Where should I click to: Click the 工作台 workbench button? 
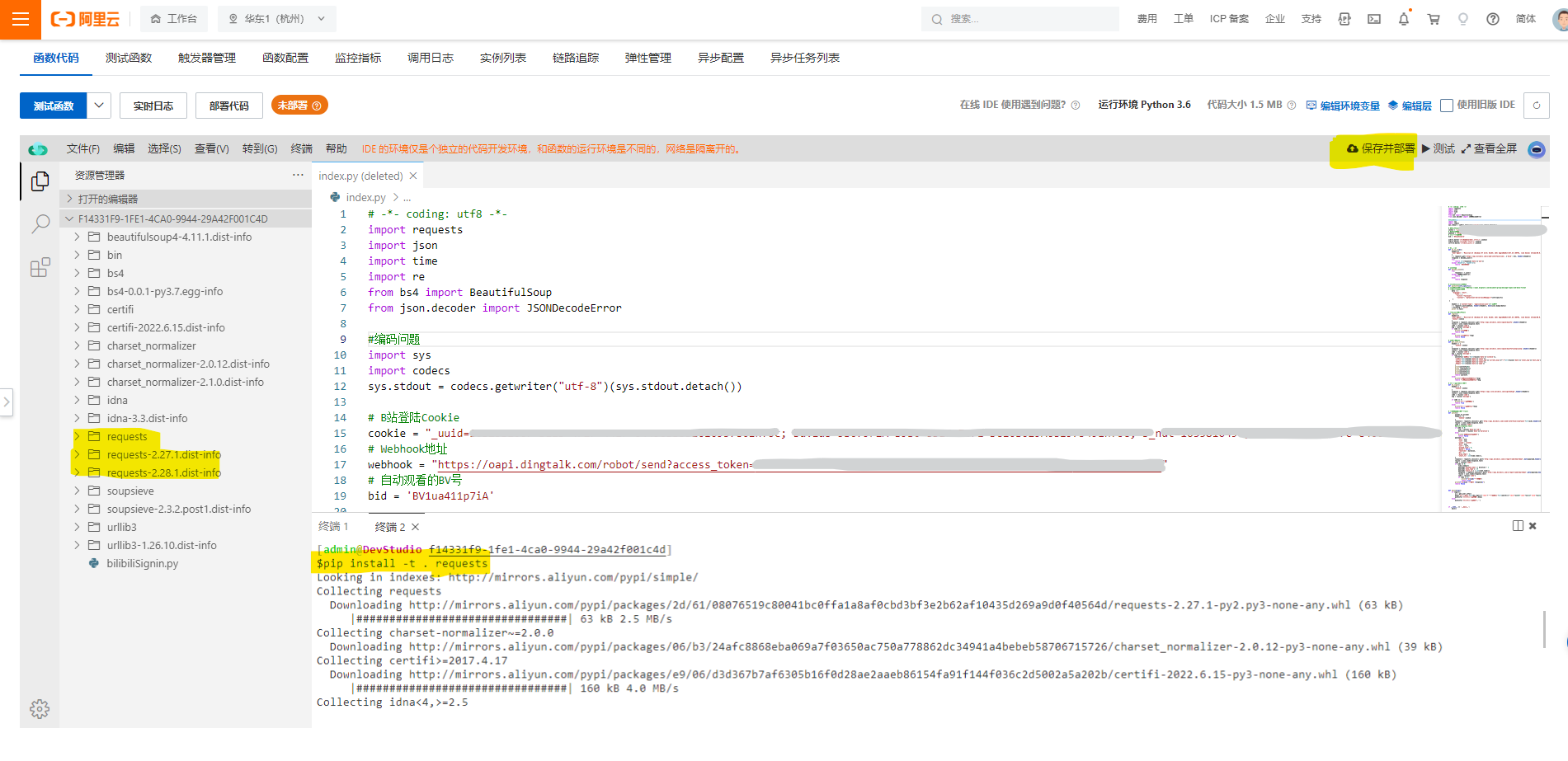coord(174,19)
